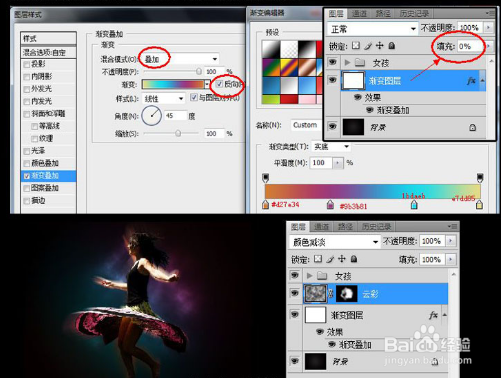Screen dimensions: 501x378
Task: Click gradient preview swatch in Gradient Overlay
Action: pos(173,84)
